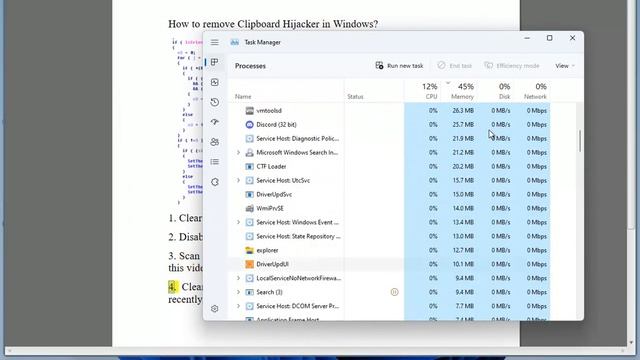The height and width of the screenshot is (360, 640).
Task: Click the document horizontal scrollbar at bottom
Action: tap(316, 351)
